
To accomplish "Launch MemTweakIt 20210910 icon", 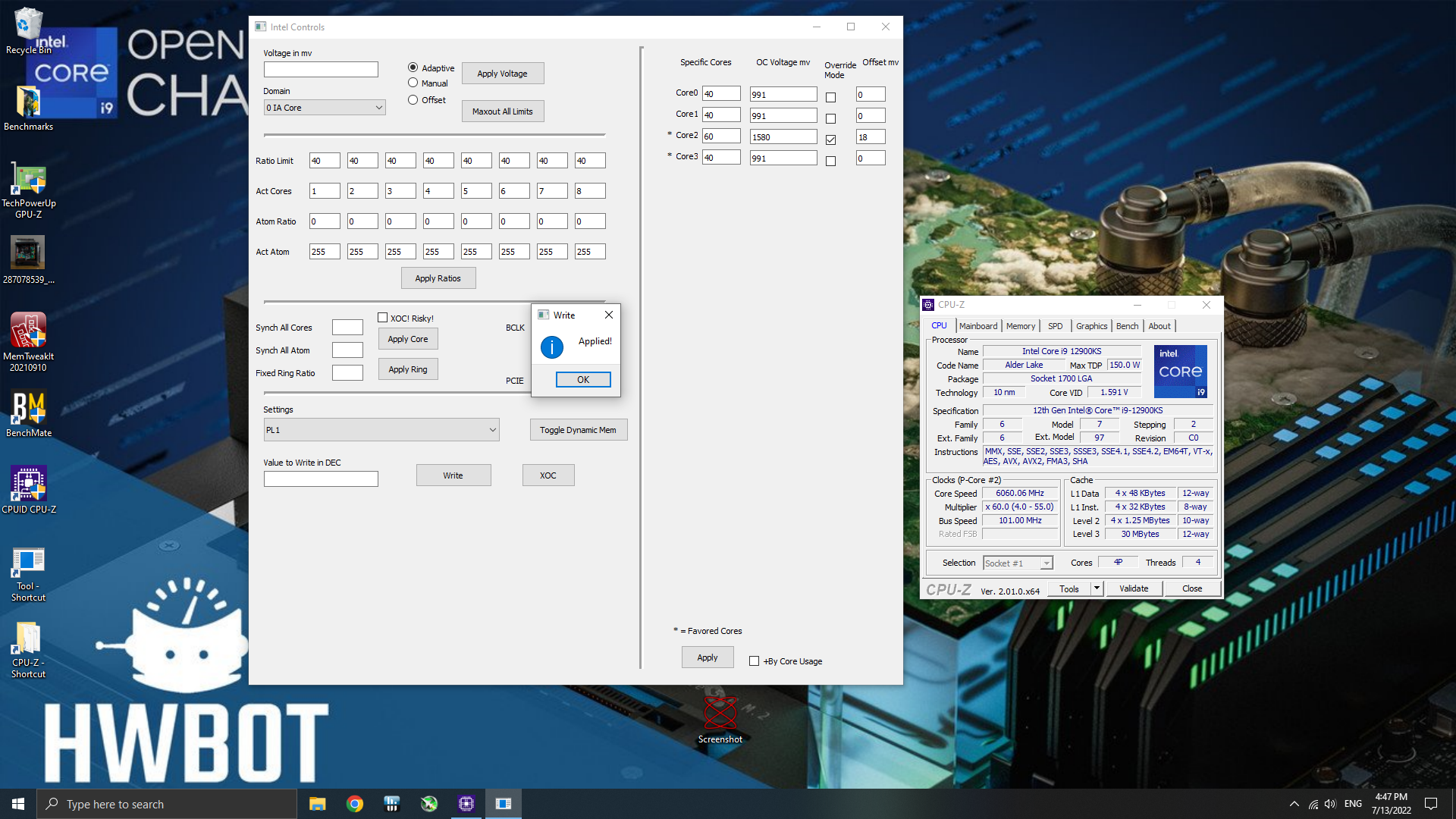I will pyautogui.click(x=28, y=342).
